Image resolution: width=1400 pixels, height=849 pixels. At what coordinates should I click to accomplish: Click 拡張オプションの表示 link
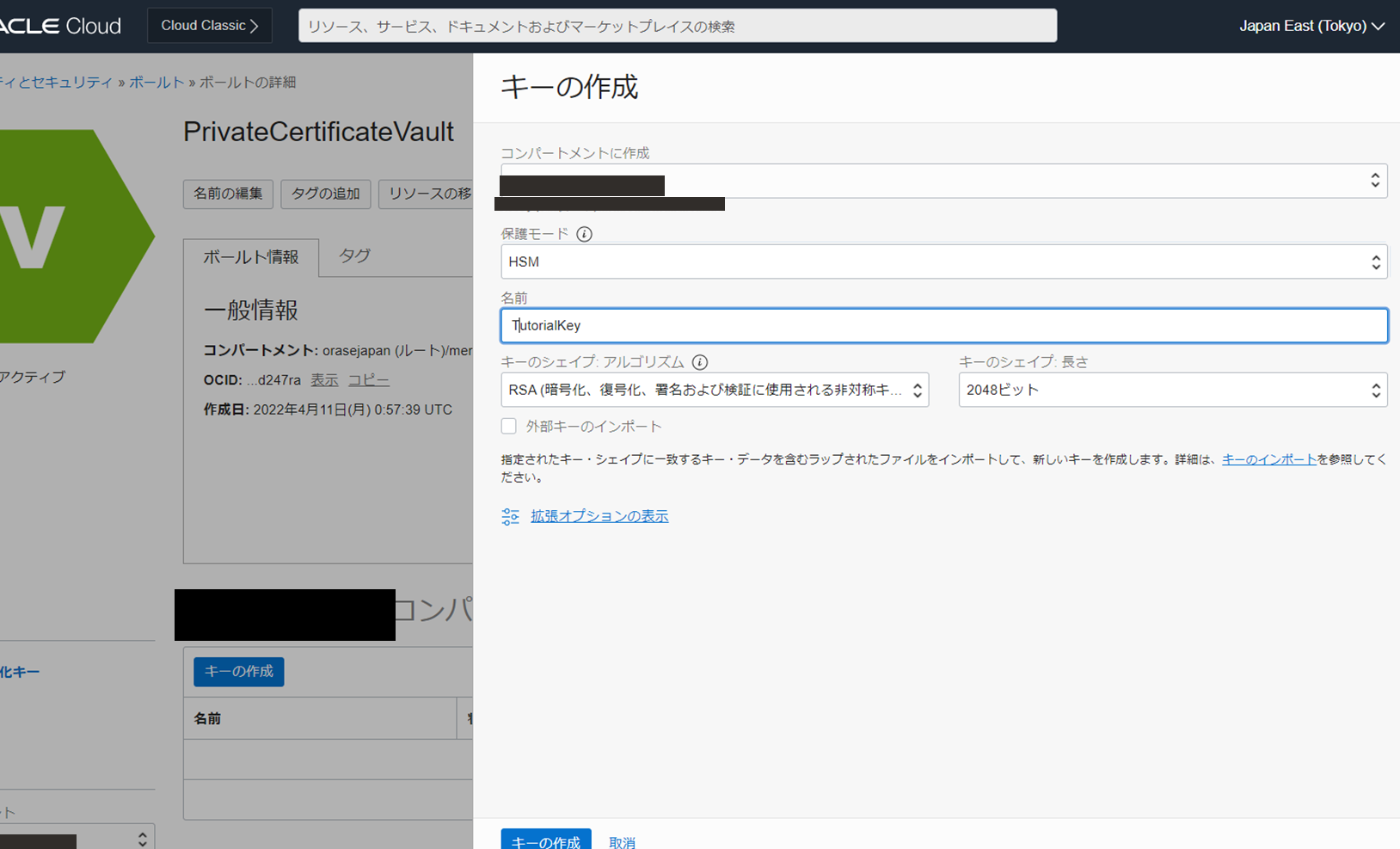click(x=599, y=516)
